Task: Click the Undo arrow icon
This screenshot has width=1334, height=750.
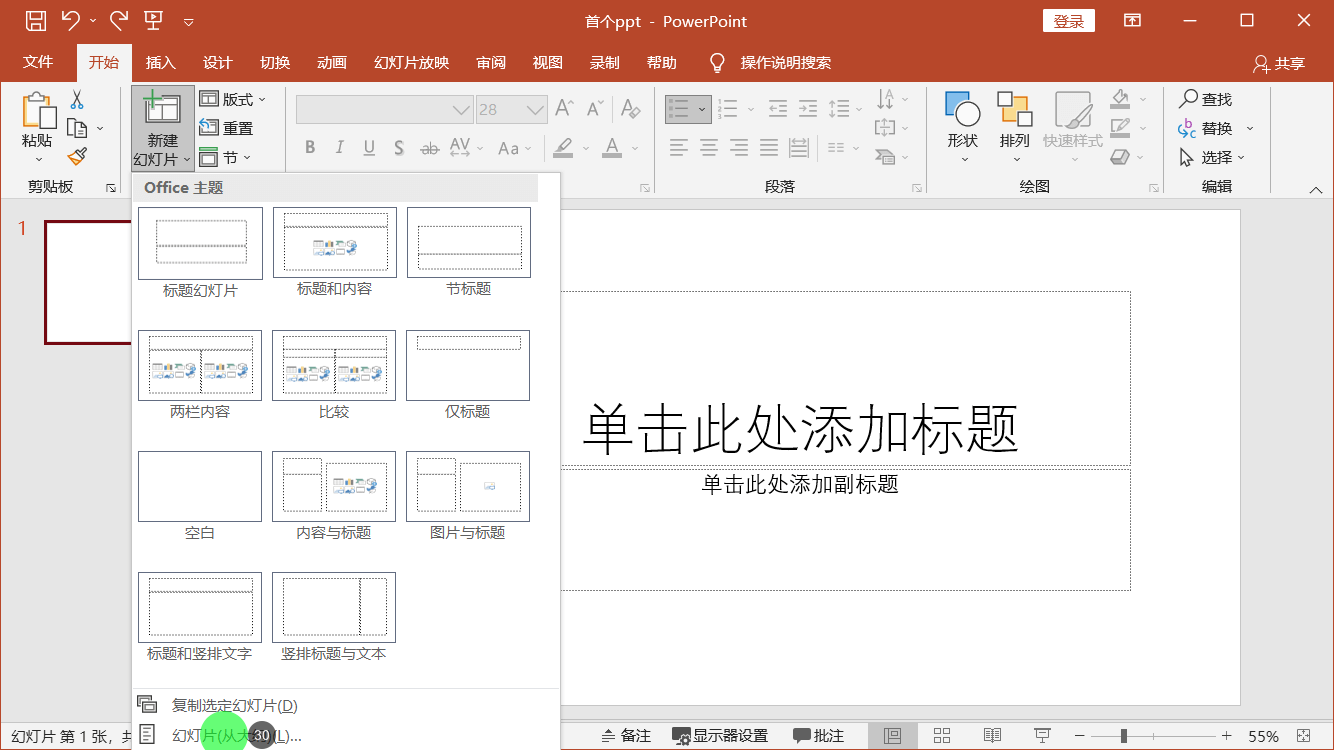Action: [70, 20]
